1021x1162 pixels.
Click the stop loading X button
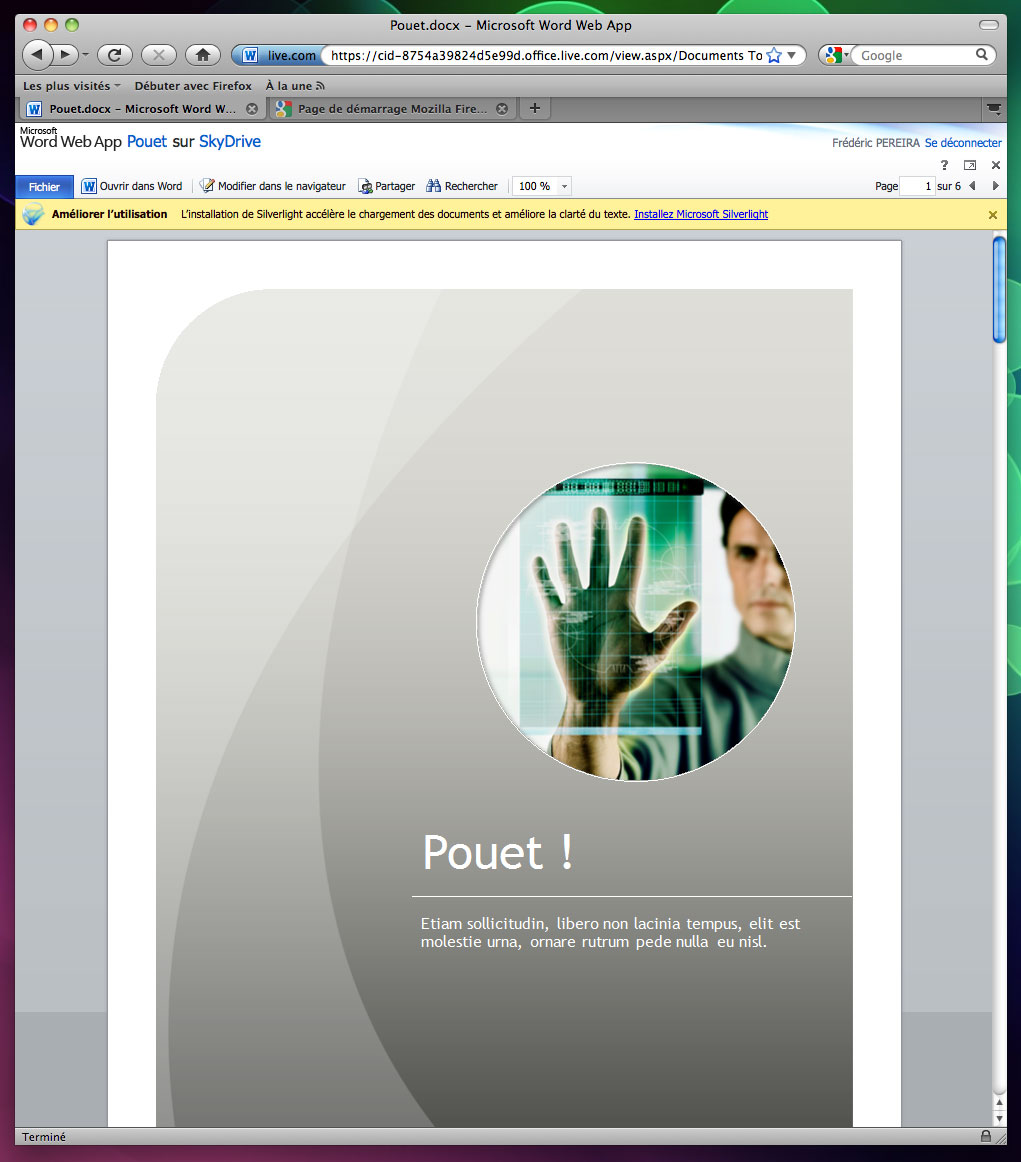(159, 55)
